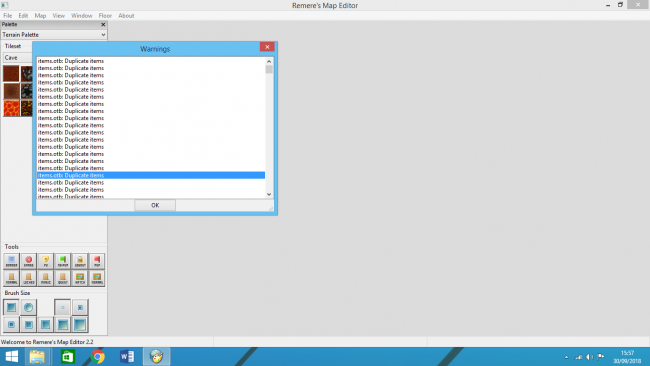Open the Floor menu
The height and width of the screenshot is (366, 650).
pos(105,16)
